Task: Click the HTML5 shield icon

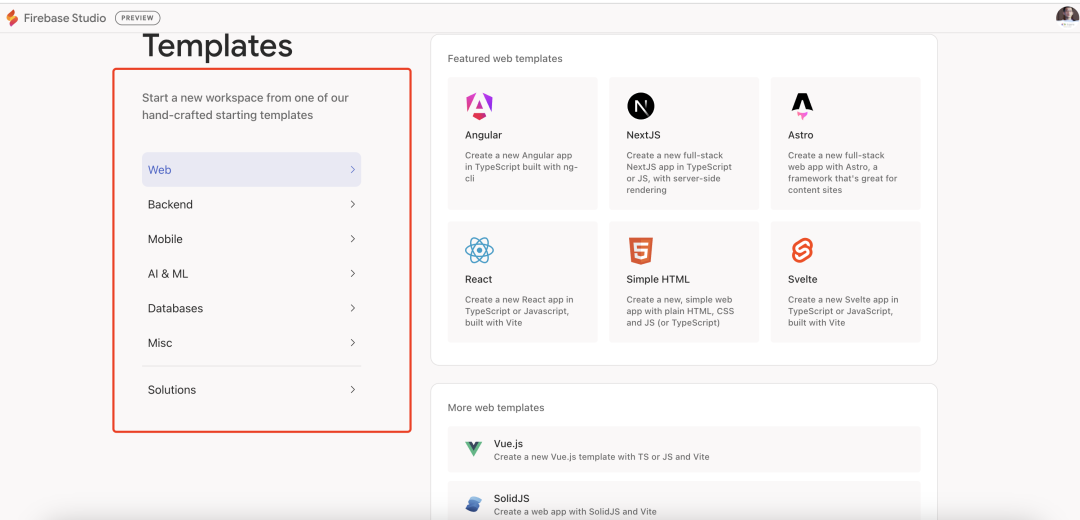Action: point(640,251)
